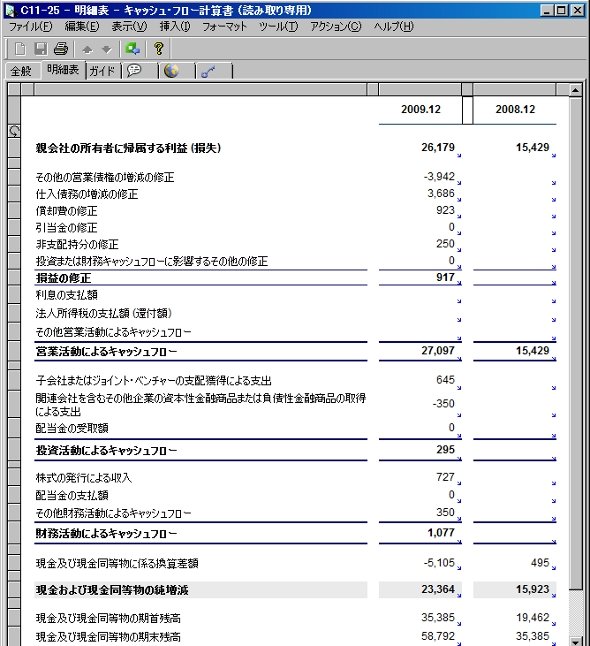Switch to the 全般 tab
The image size is (590, 646).
21,71
